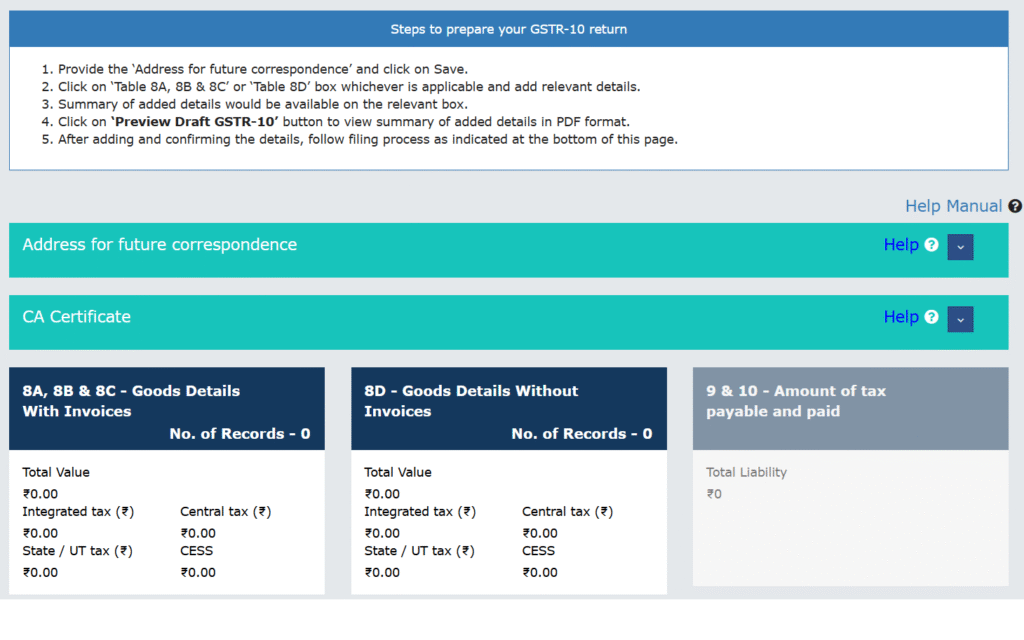Click question mark icon in CA Certificate bar

click(x=932, y=317)
